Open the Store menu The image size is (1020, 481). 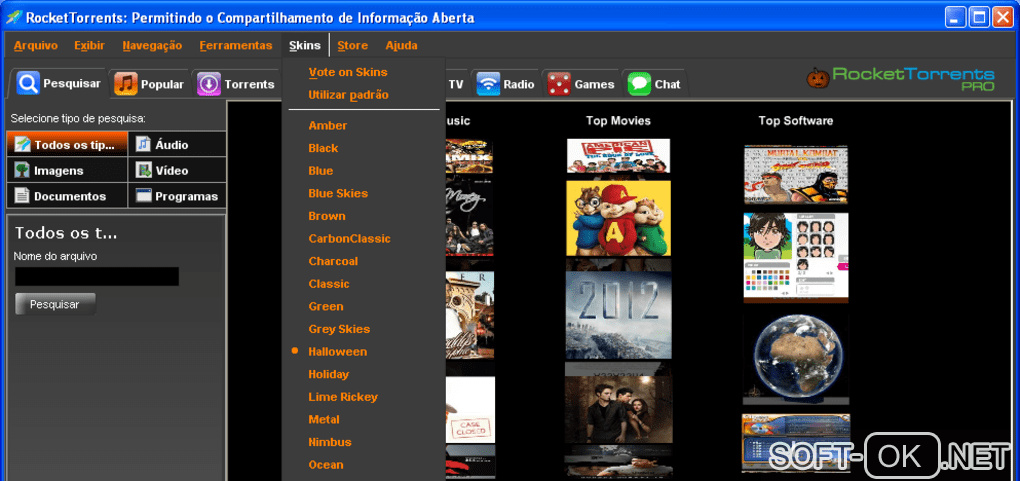353,46
